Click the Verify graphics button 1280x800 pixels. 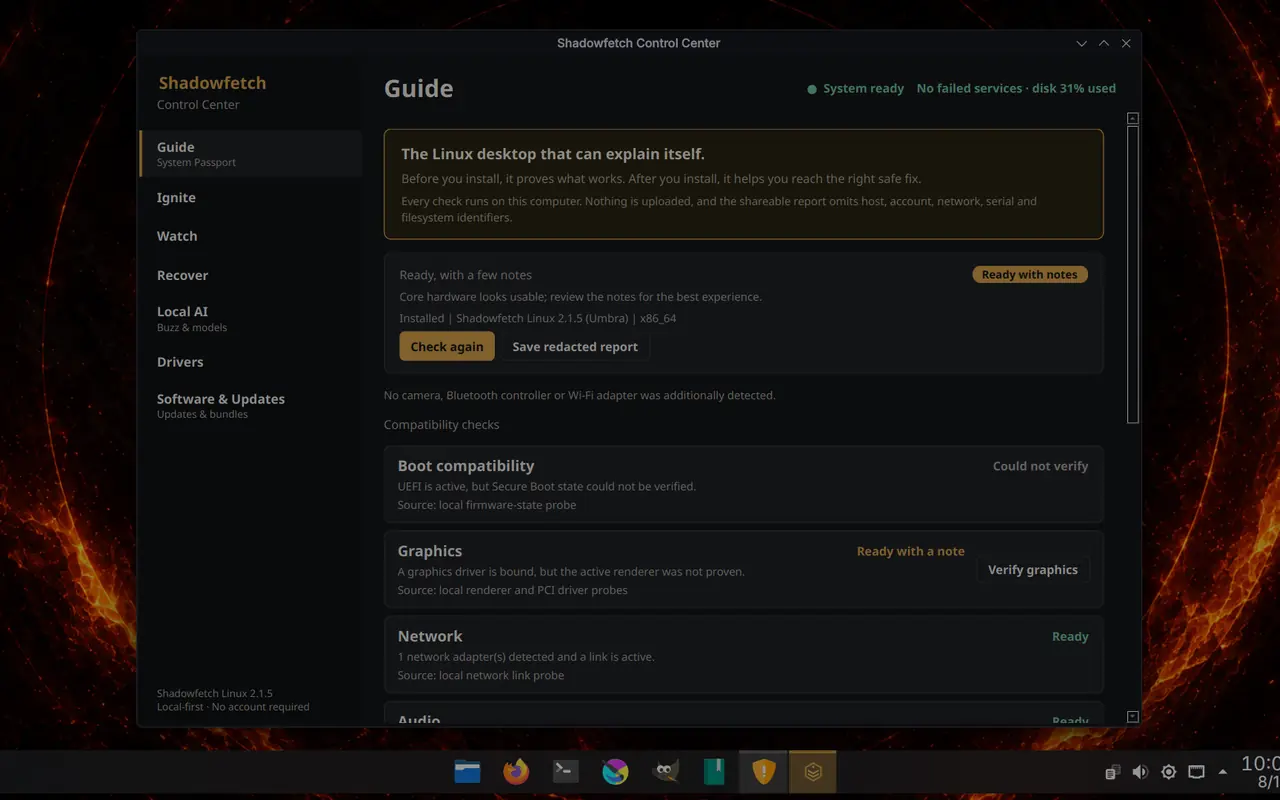point(1033,569)
